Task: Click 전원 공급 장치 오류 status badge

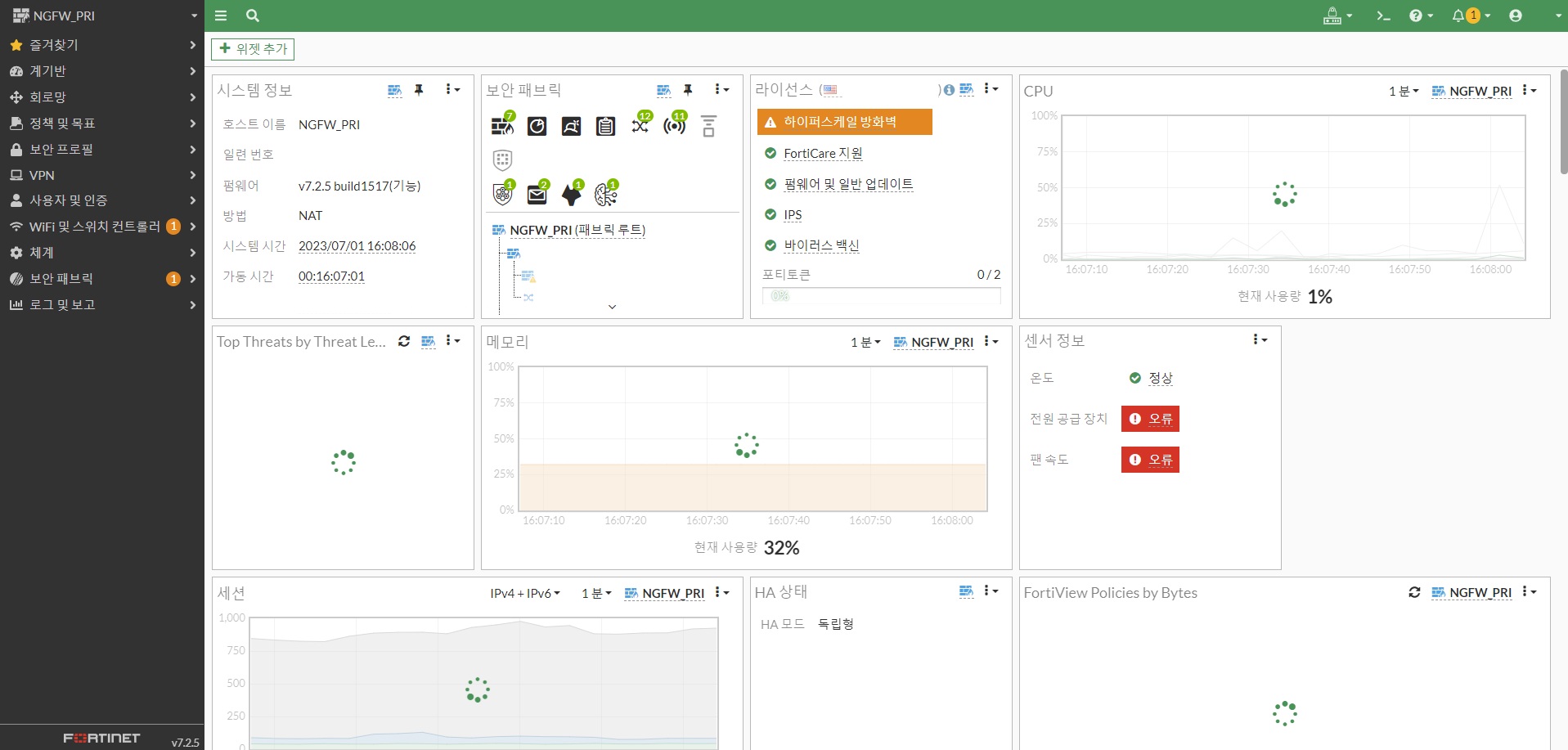Action: click(x=1150, y=419)
